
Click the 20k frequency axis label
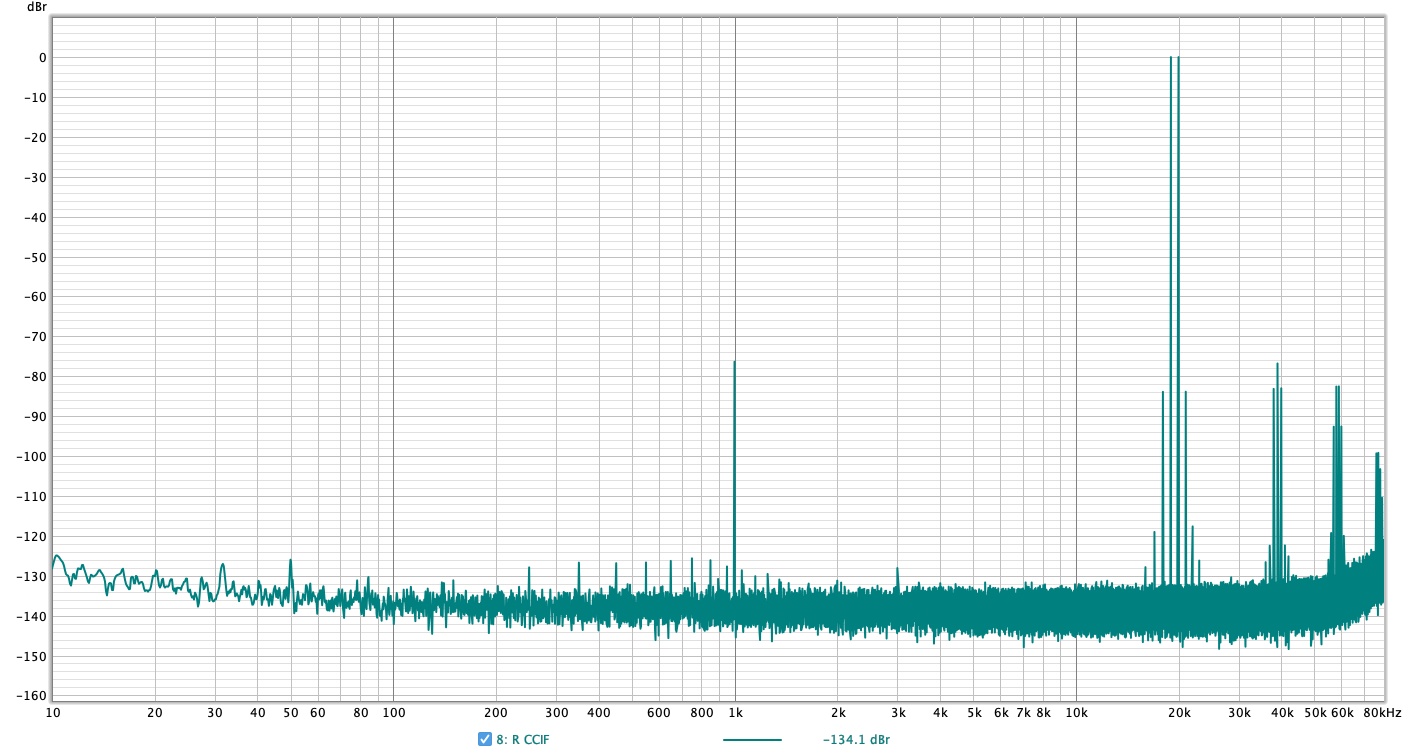click(x=1180, y=713)
